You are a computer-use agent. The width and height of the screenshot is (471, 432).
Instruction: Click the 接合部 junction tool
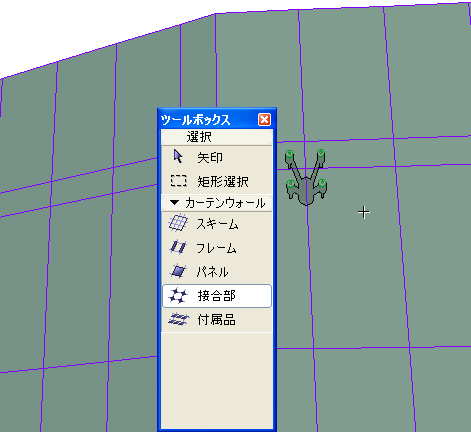click(217, 296)
